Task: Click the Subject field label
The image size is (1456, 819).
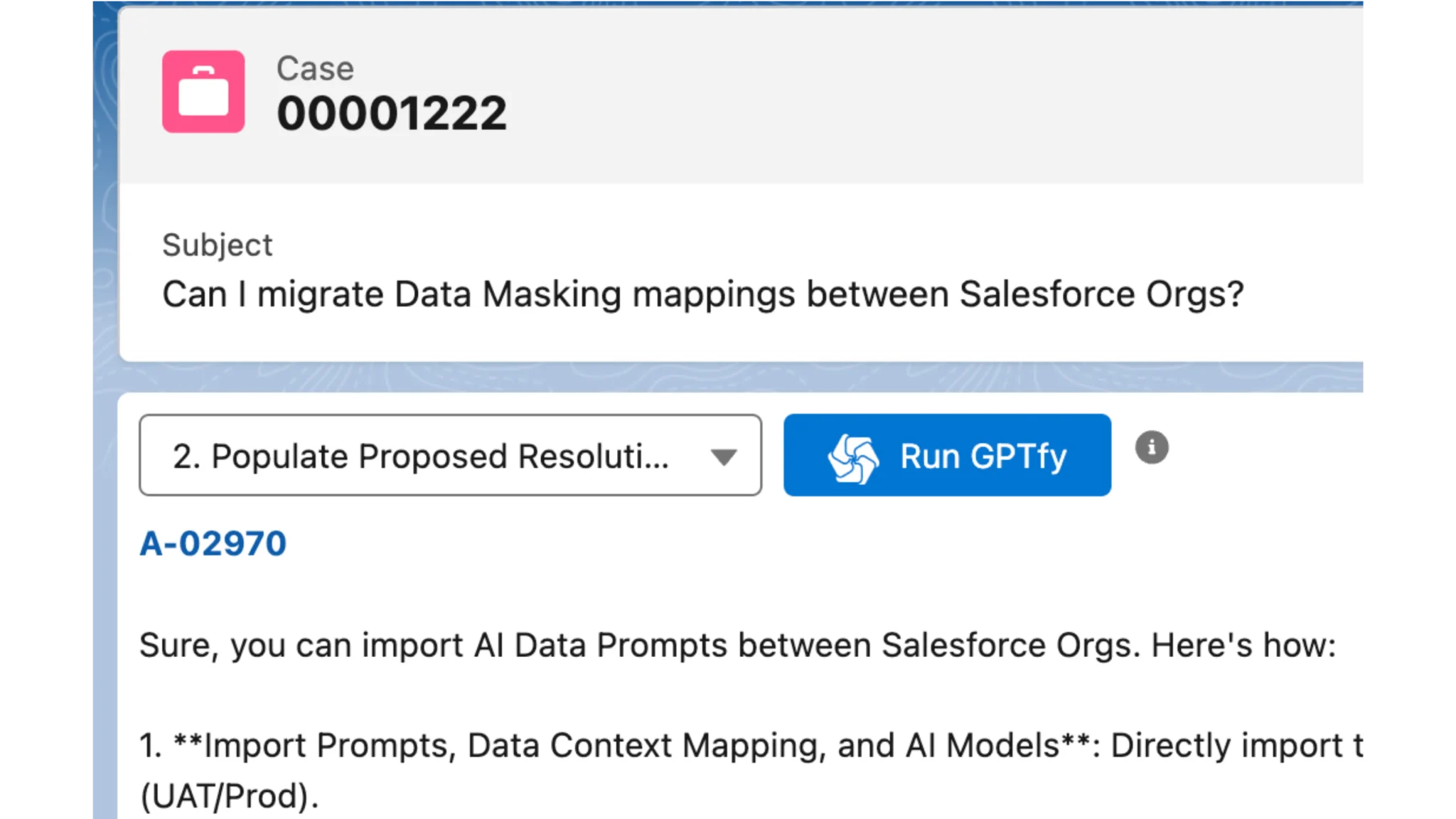Action: click(x=217, y=245)
